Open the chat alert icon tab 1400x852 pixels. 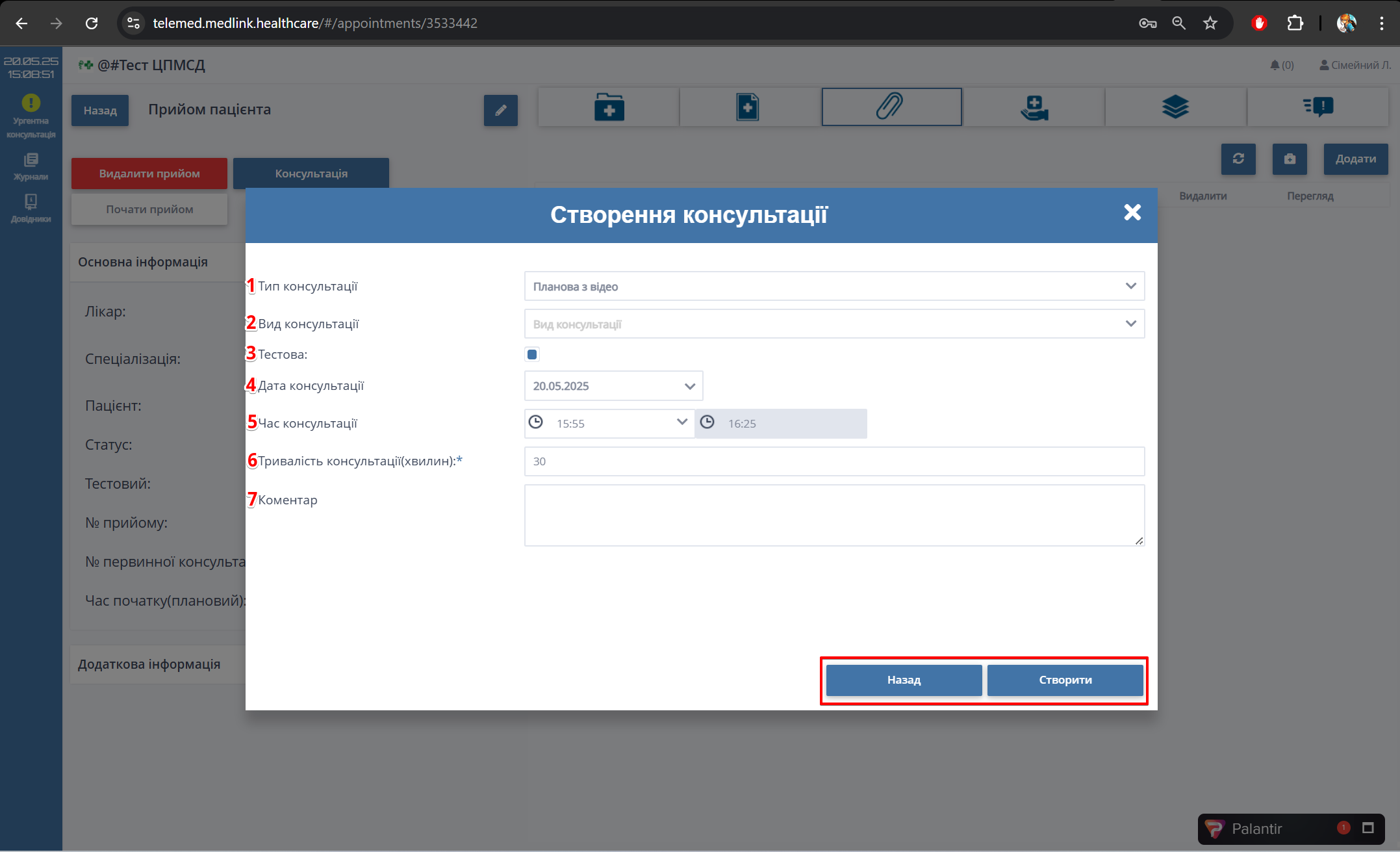(x=1318, y=107)
